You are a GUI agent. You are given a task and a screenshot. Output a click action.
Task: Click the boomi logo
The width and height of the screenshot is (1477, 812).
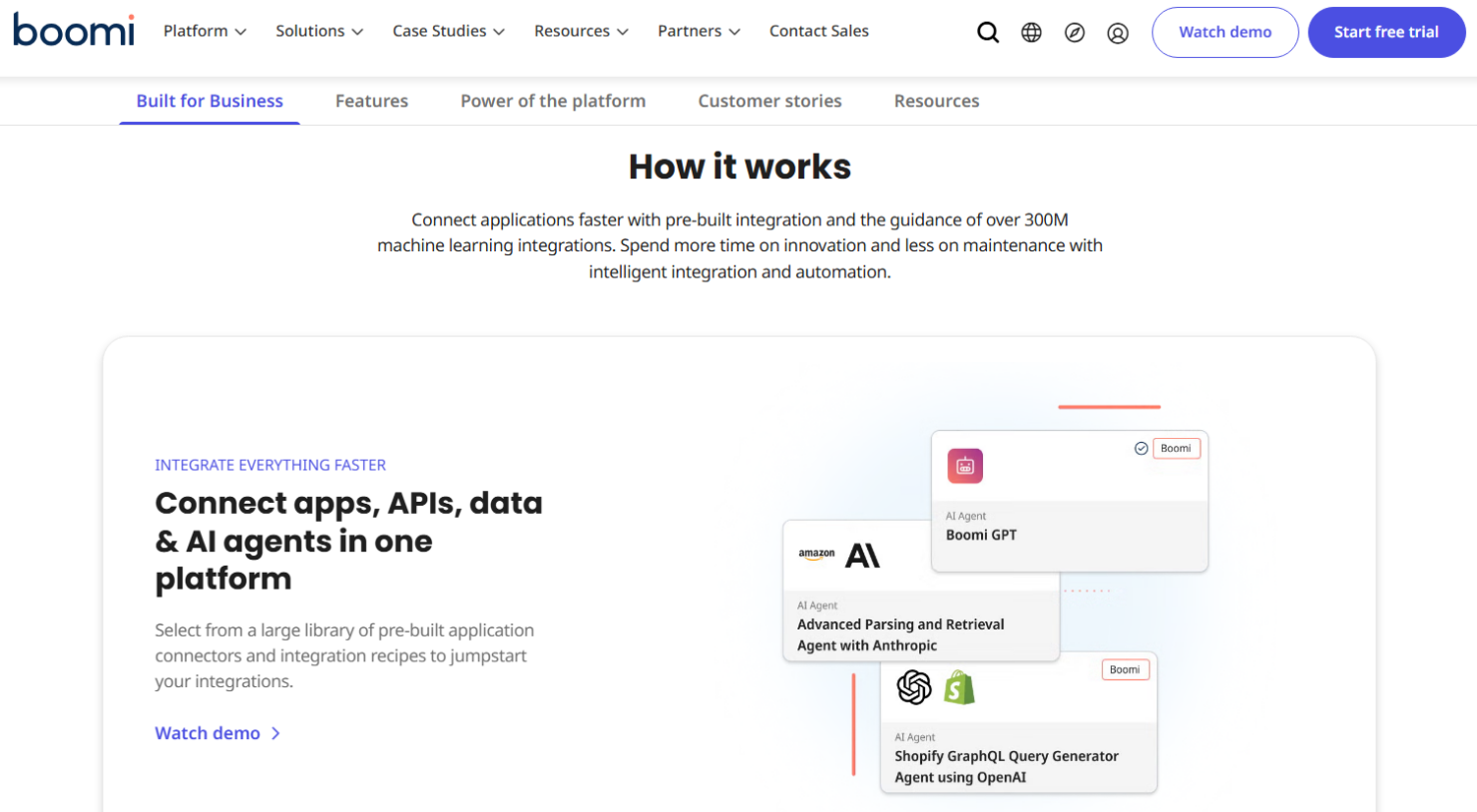(x=73, y=30)
